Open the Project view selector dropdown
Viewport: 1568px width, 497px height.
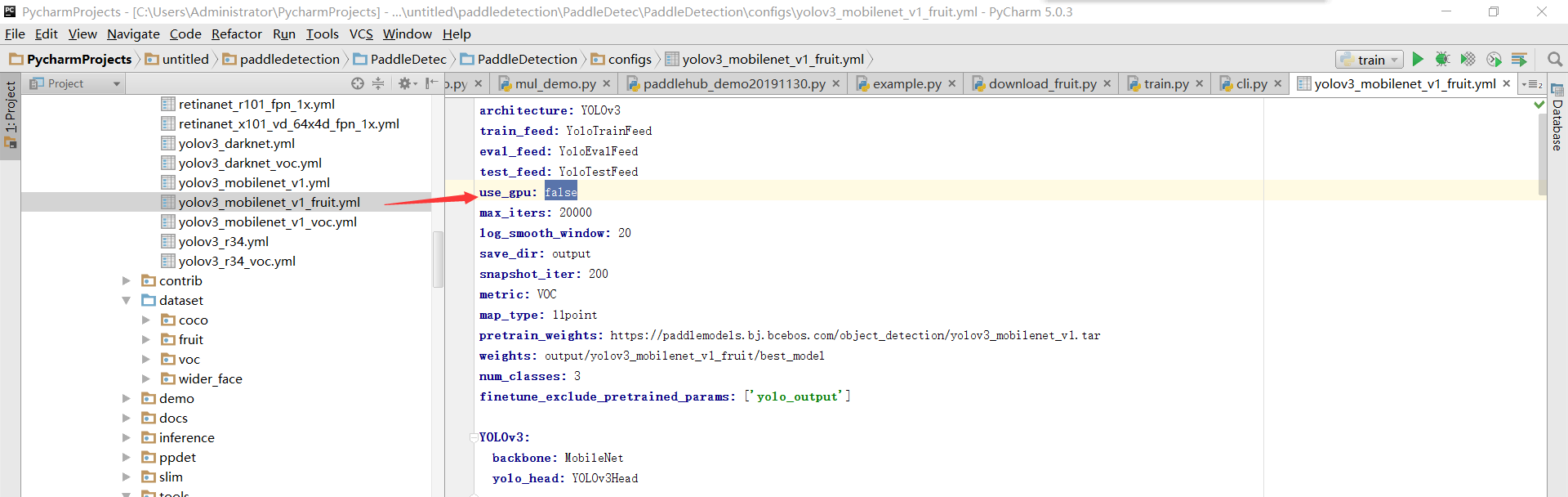(75, 83)
